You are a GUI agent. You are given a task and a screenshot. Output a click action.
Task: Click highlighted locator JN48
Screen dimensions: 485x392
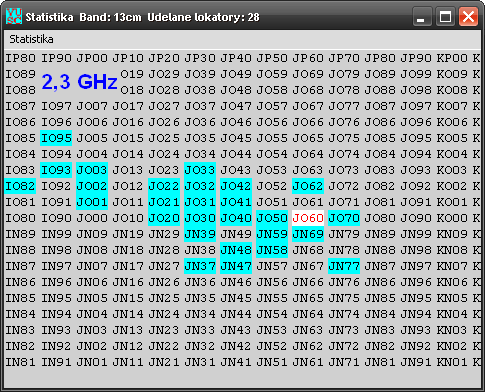236,250
